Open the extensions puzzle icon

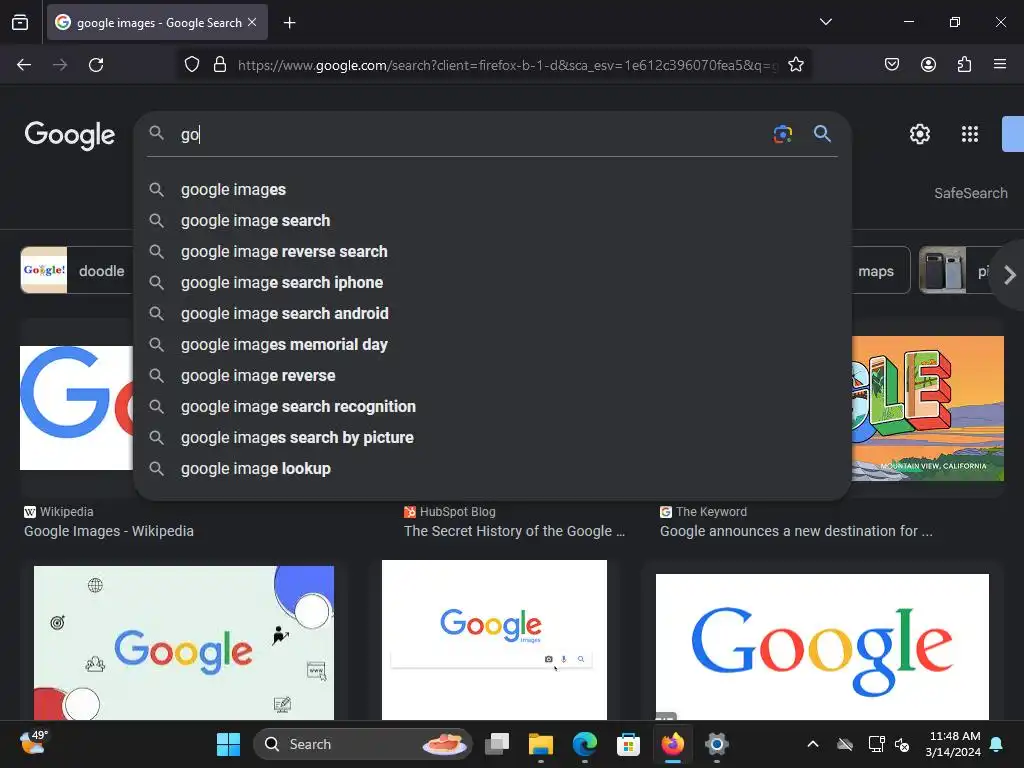click(964, 65)
